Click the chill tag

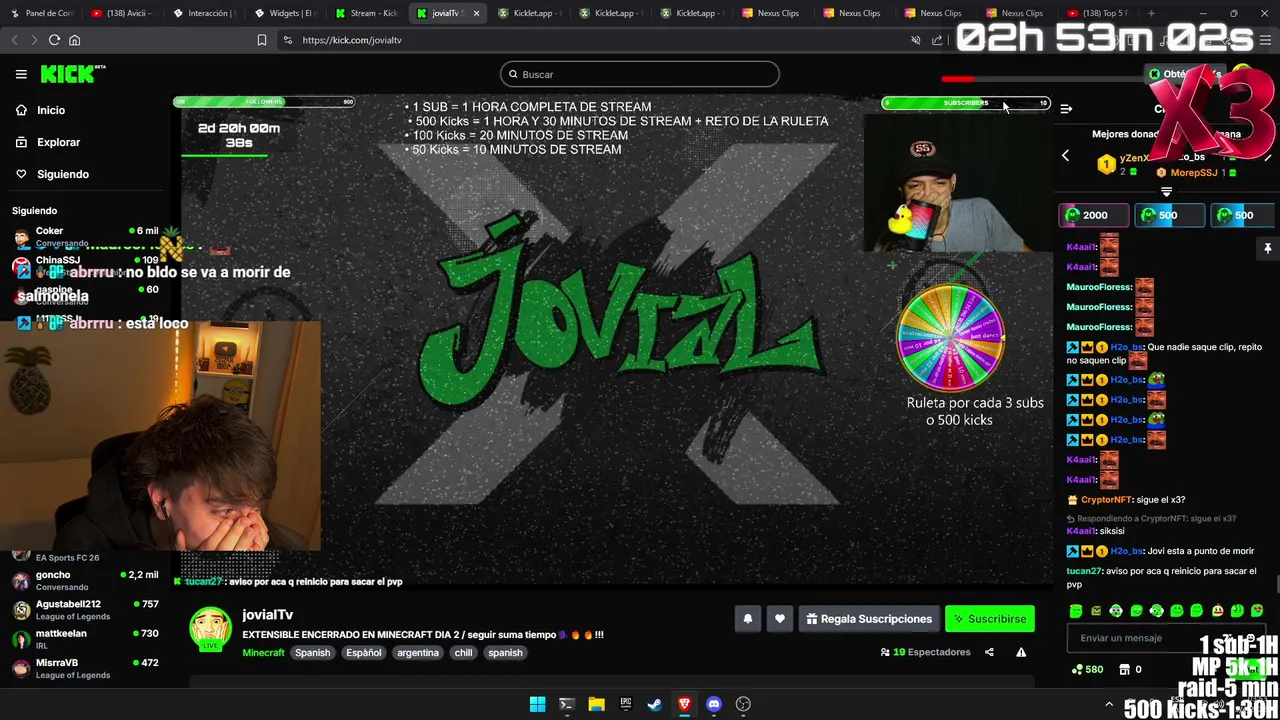pyautogui.click(x=463, y=652)
